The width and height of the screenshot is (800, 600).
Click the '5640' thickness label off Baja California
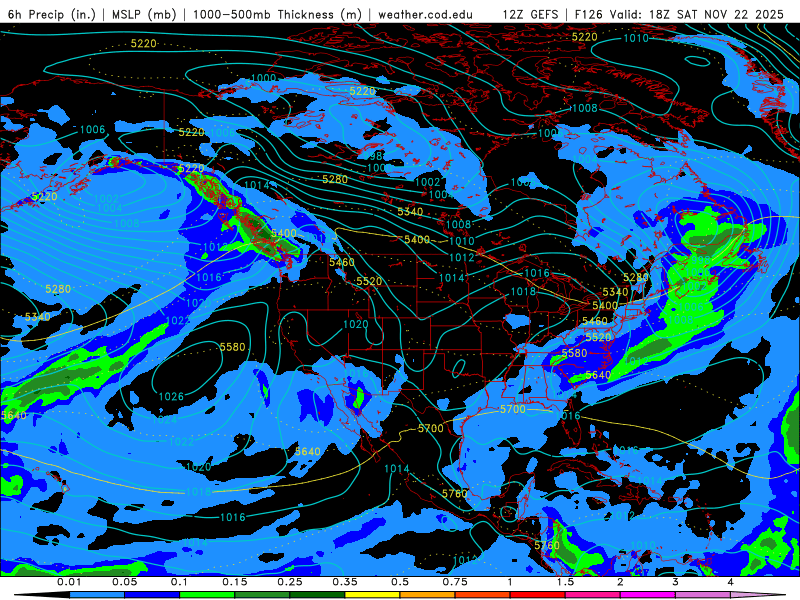point(308,452)
